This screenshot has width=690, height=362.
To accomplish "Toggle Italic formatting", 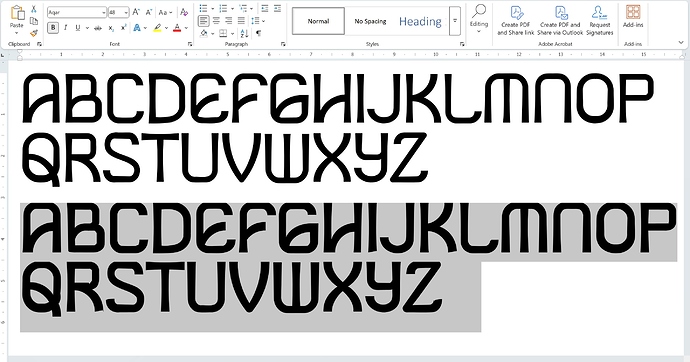I will pyautogui.click(x=65, y=28).
